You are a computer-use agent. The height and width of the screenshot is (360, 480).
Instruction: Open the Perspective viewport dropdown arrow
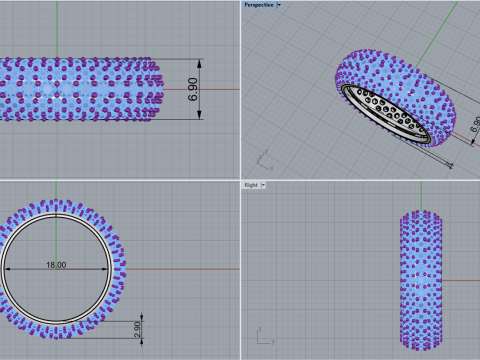point(279,5)
